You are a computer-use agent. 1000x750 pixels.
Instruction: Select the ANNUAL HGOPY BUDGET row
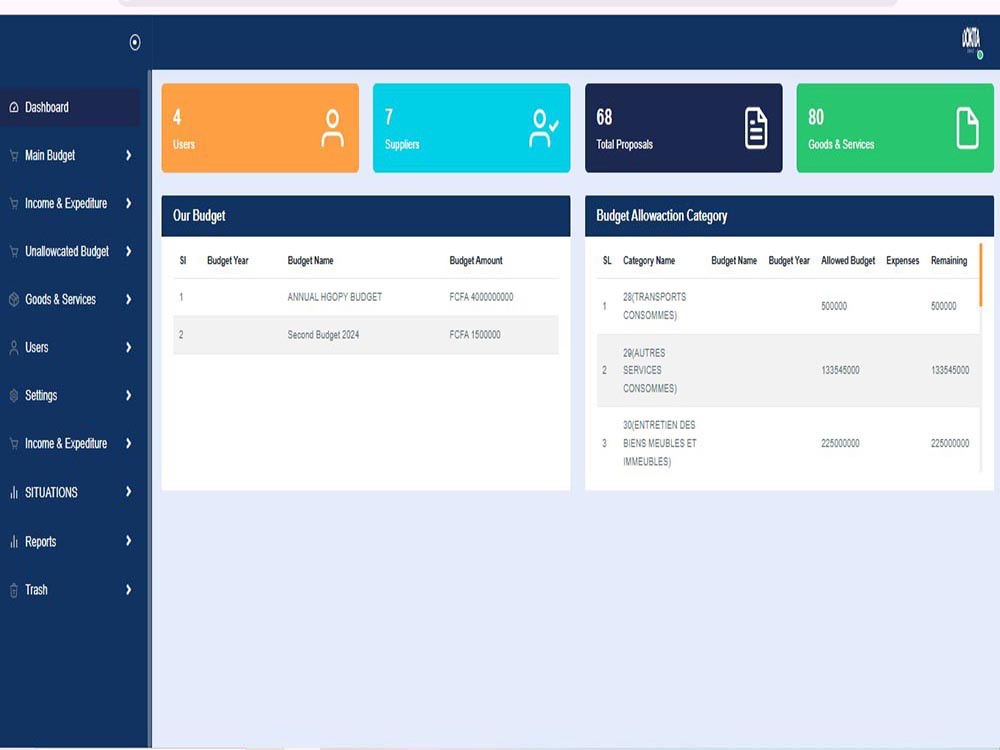point(366,297)
